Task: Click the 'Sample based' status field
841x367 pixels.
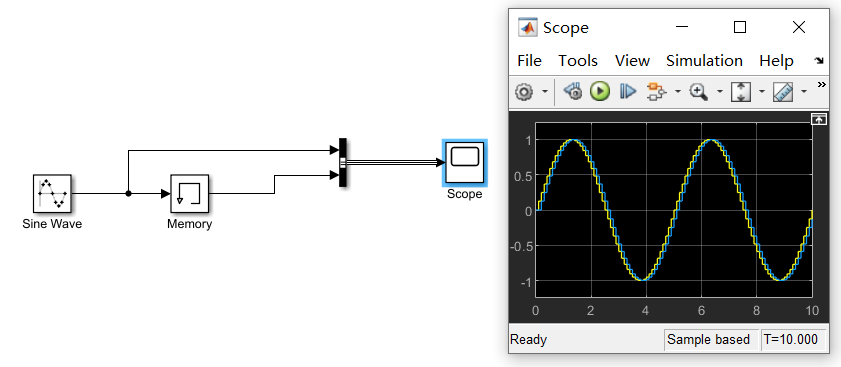Action: [x=711, y=340]
